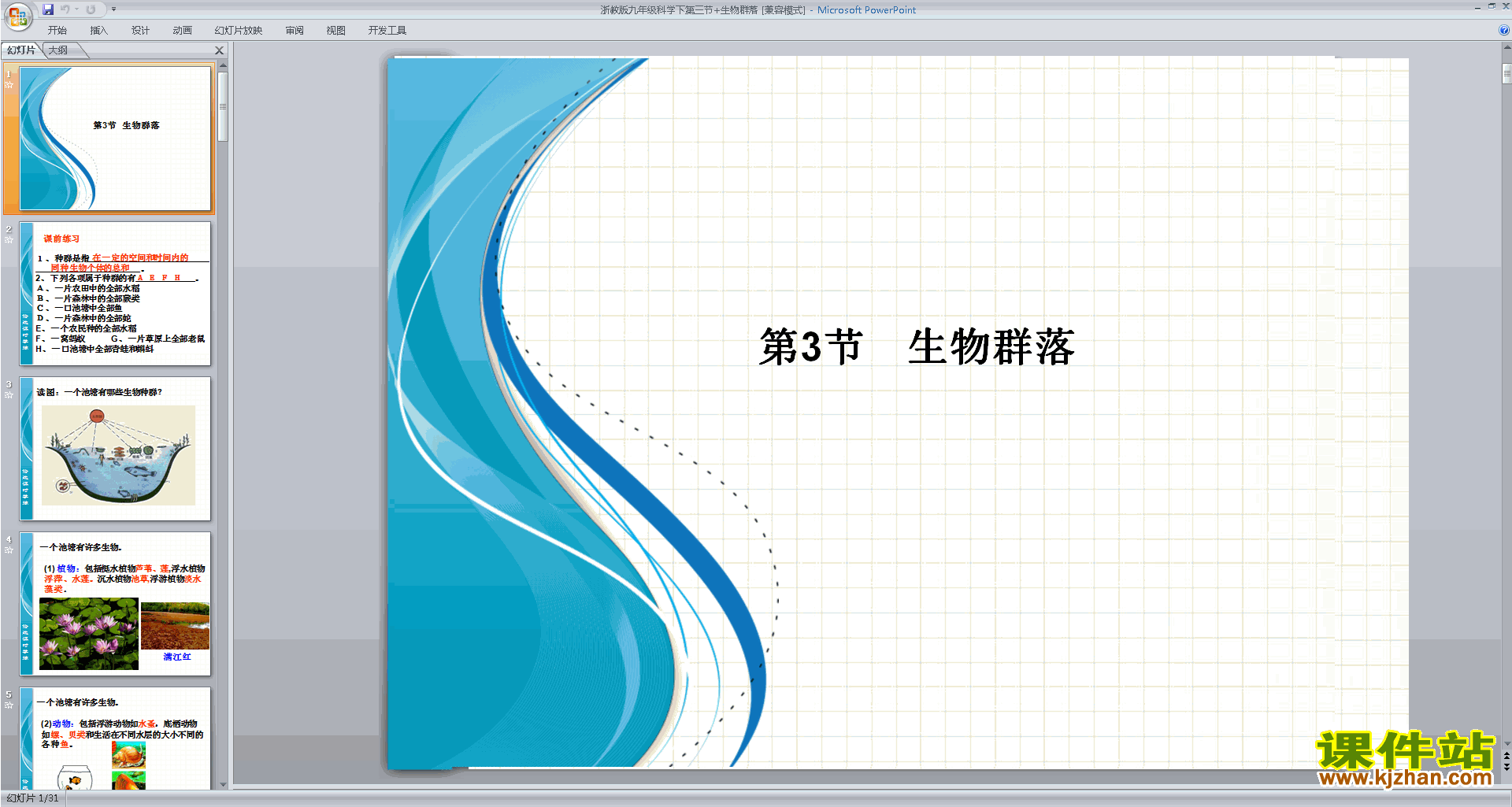Open the 审阅 ribbon tab
Image resolution: width=1512 pixels, height=807 pixels.
pos(295,31)
